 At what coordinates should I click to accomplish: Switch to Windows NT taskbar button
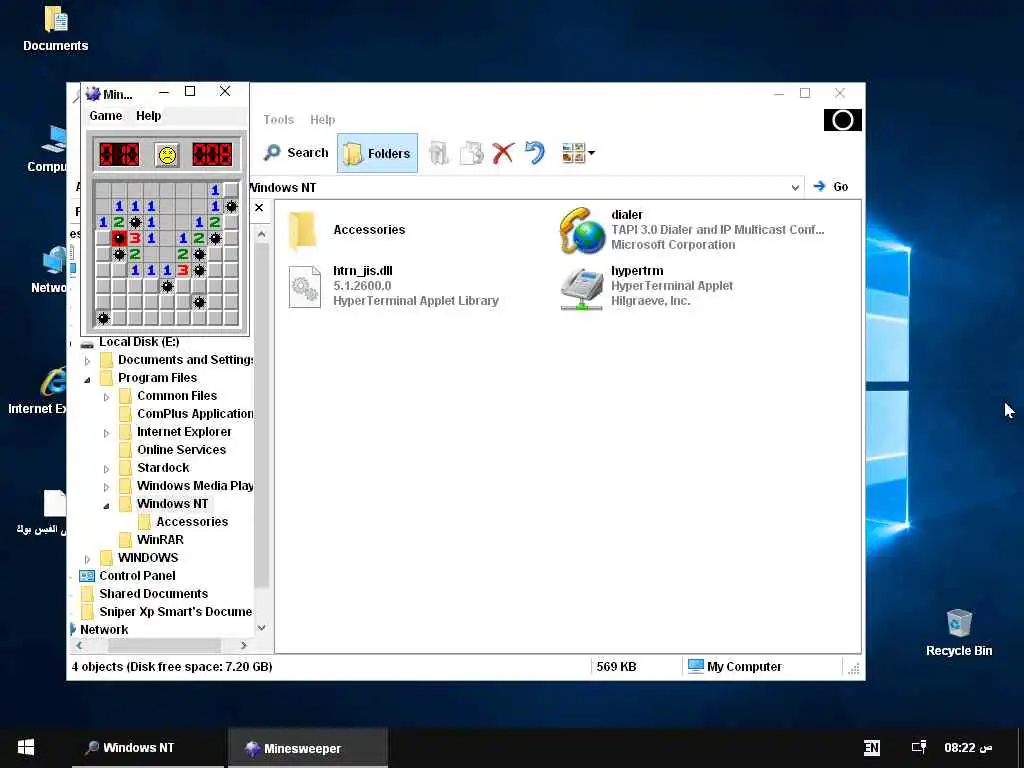148,748
